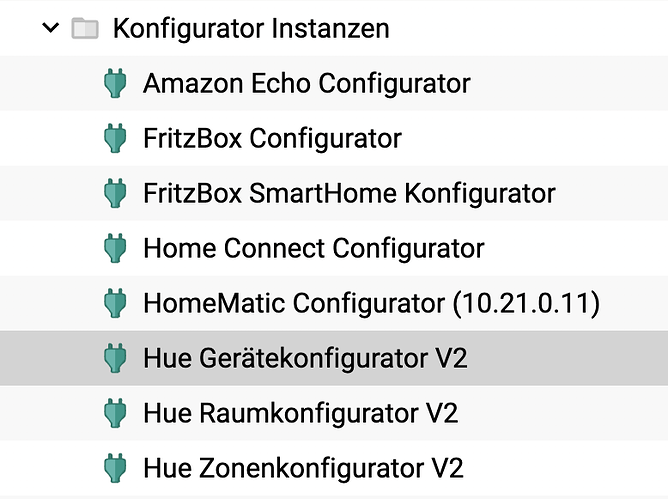The image size is (668, 499).
Task: Click the Hue Gerätekonfigurator V2 plug icon
Action: (x=115, y=358)
